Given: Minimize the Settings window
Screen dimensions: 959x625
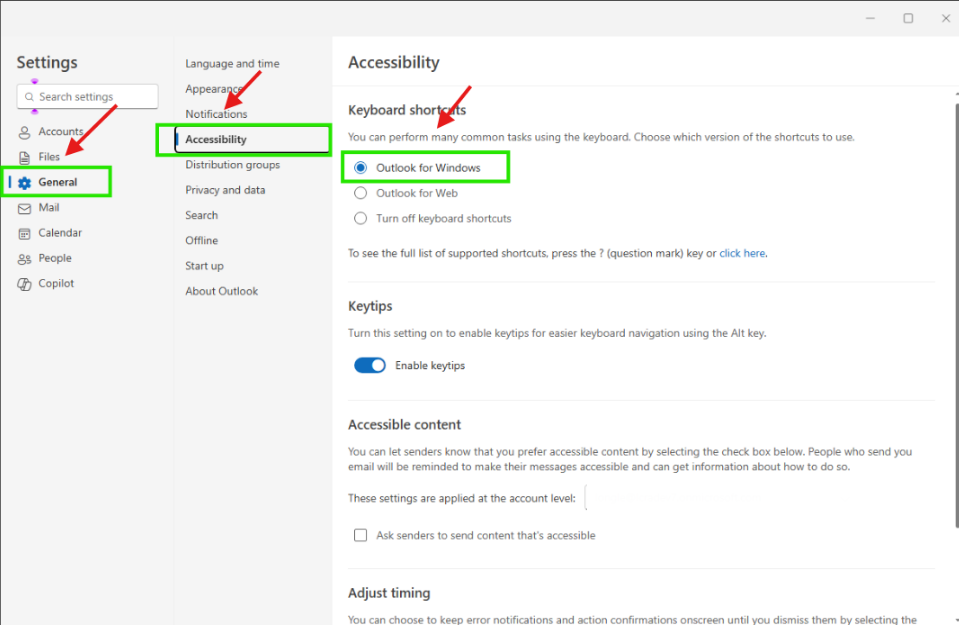Looking at the screenshot, I should pyautogui.click(x=870, y=18).
